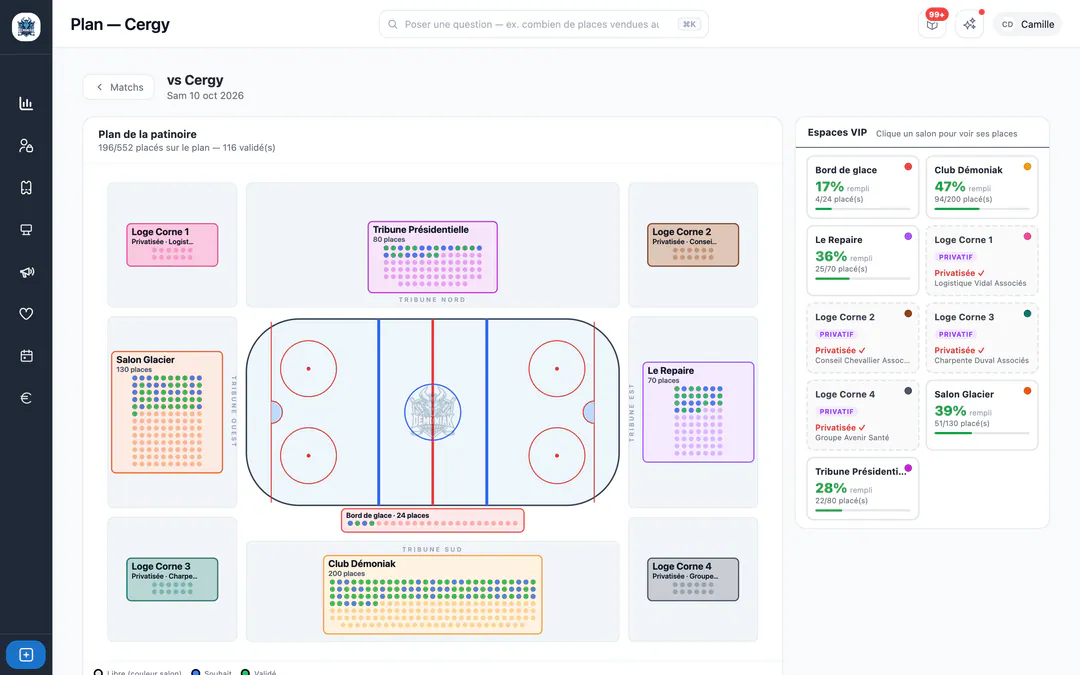Focus the question search field
The image size is (1080, 675).
tap(543, 24)
